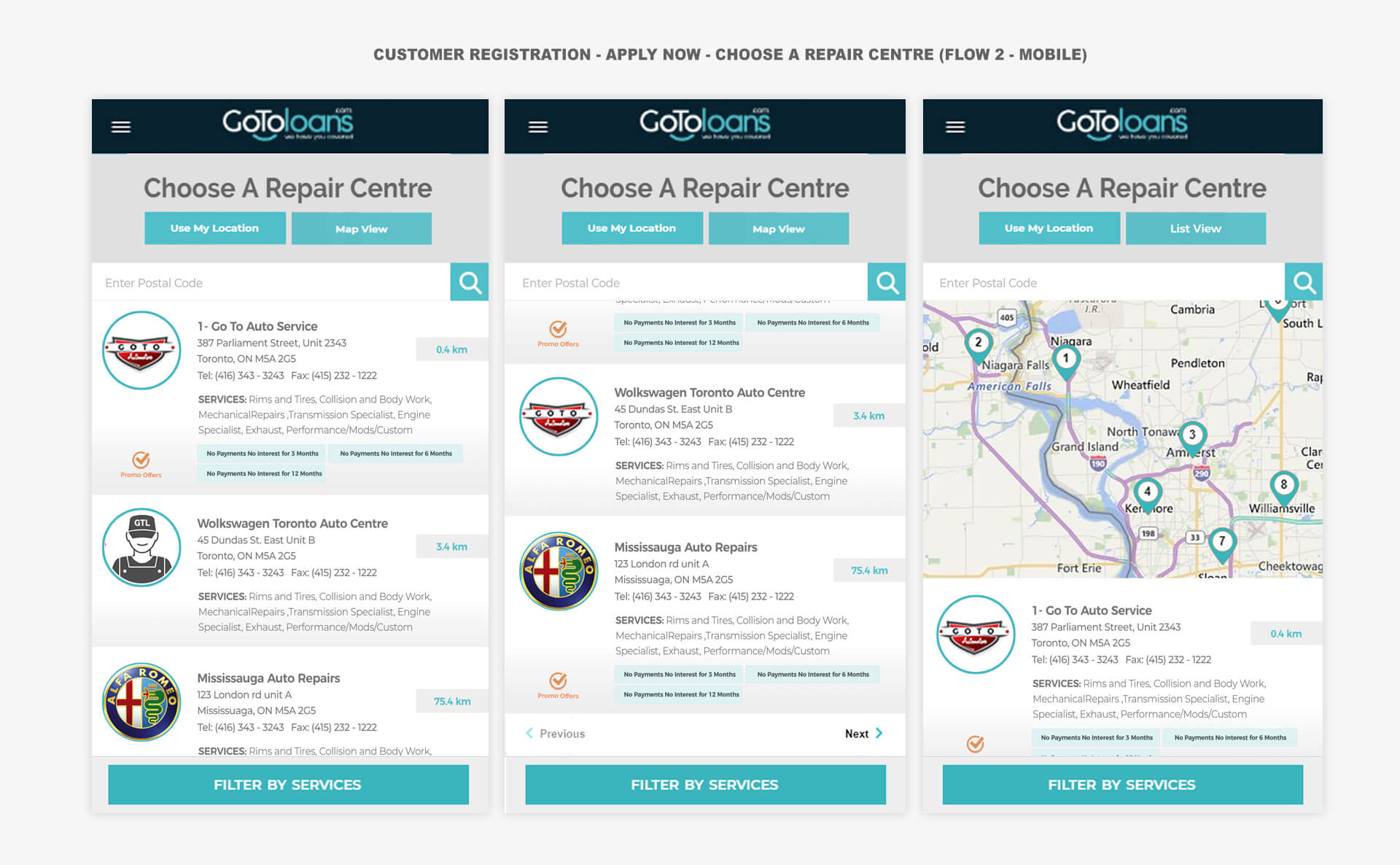The height and width of the screenshot is (865, 1400).
Task: Select map pin number 4 near Kenmore
Action: click(x=1148, y=494)
